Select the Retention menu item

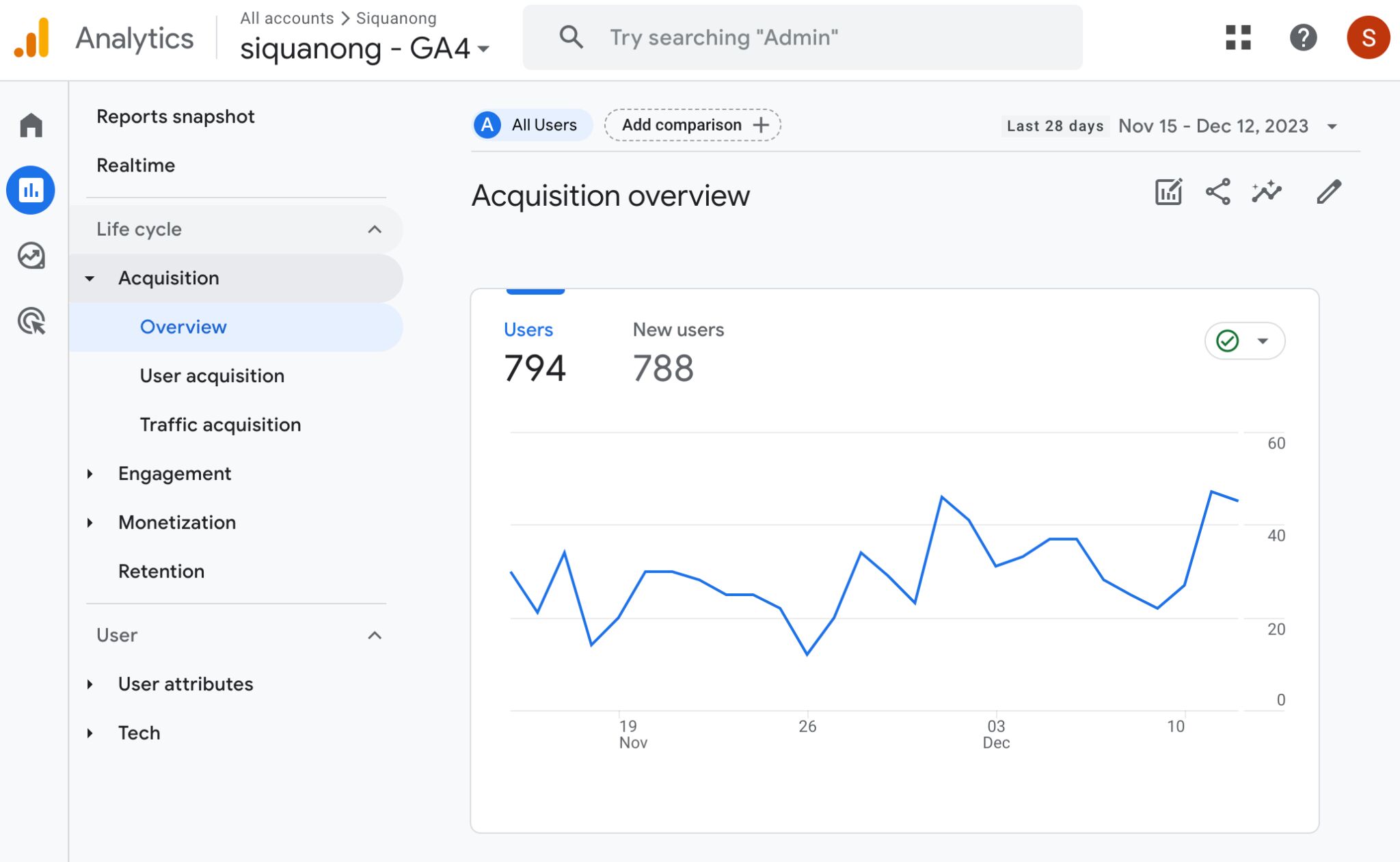[161, 571]
